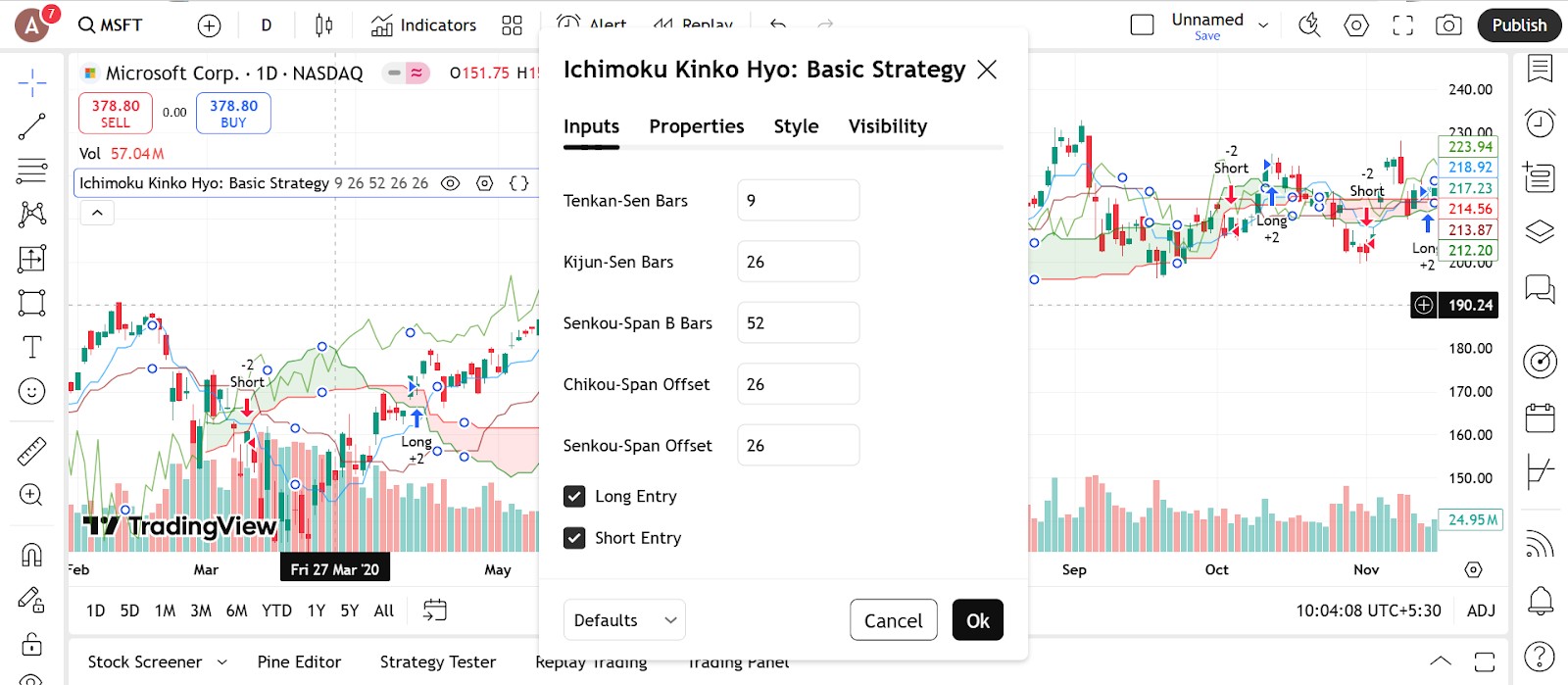Switch to the Properties tab
This screenshot has width=1568, height=685.
tap(697, 126)
